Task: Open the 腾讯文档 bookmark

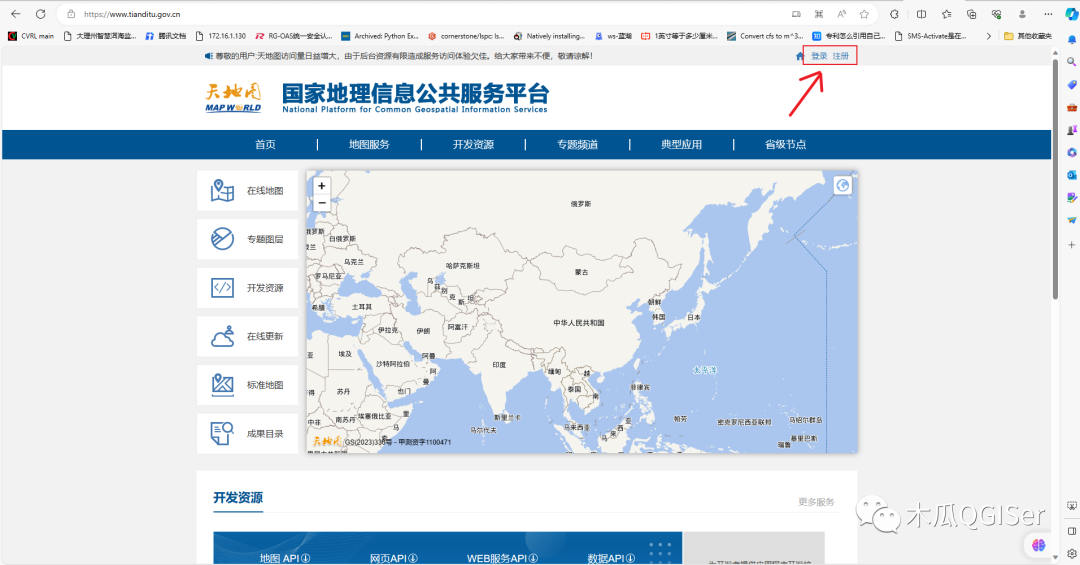Action: click(165, 36)
